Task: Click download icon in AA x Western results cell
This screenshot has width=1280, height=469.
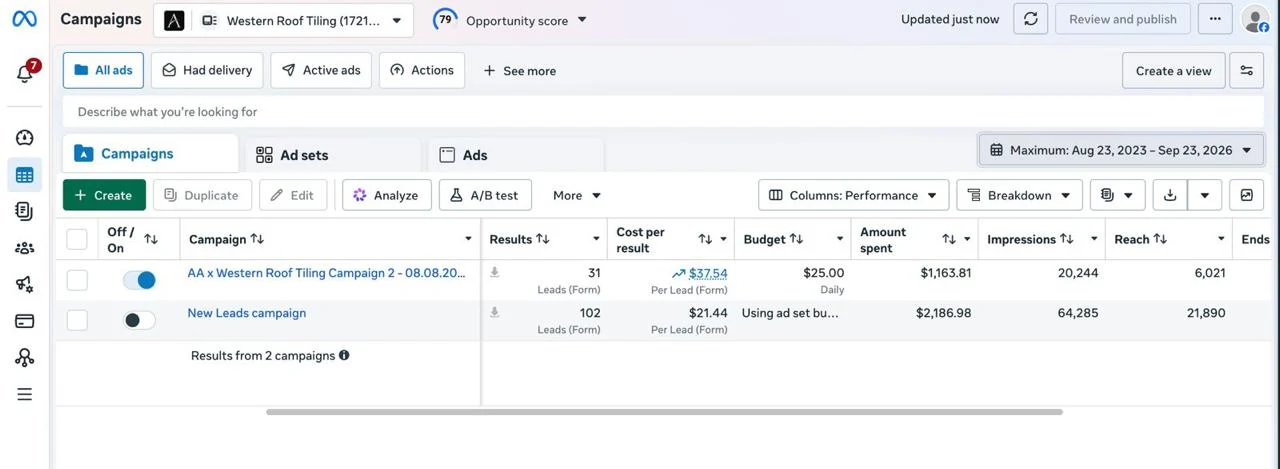Action: point(494,273)
